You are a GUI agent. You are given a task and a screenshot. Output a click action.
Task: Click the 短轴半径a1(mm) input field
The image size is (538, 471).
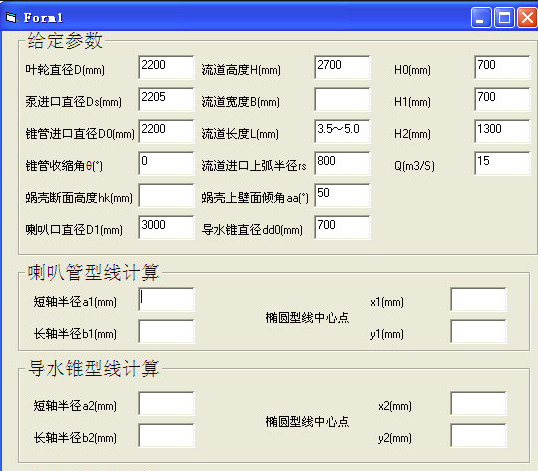click(x=166, y=299)
